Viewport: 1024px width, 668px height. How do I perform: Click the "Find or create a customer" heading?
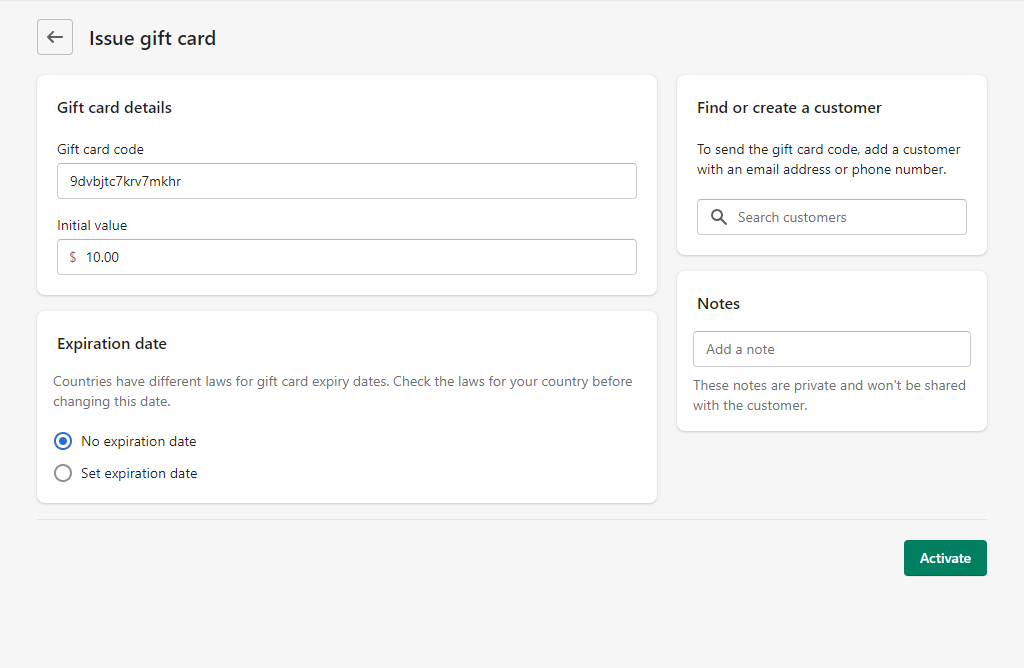[789, 107]
